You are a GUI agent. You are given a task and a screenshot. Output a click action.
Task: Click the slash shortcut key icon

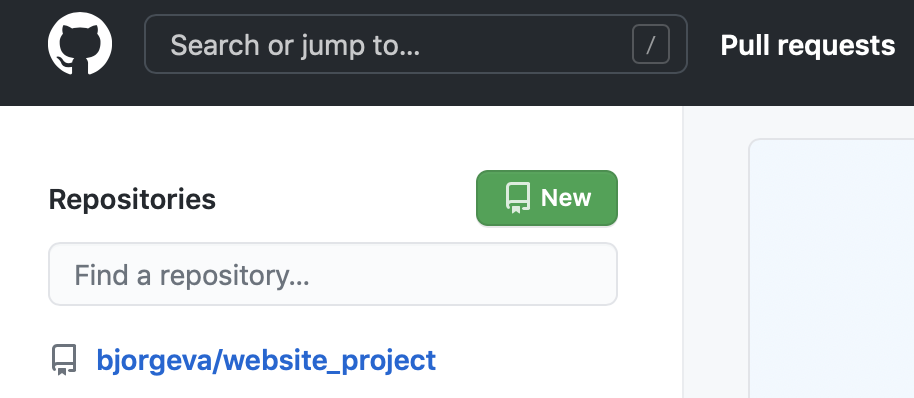click(x=651, y=44)
